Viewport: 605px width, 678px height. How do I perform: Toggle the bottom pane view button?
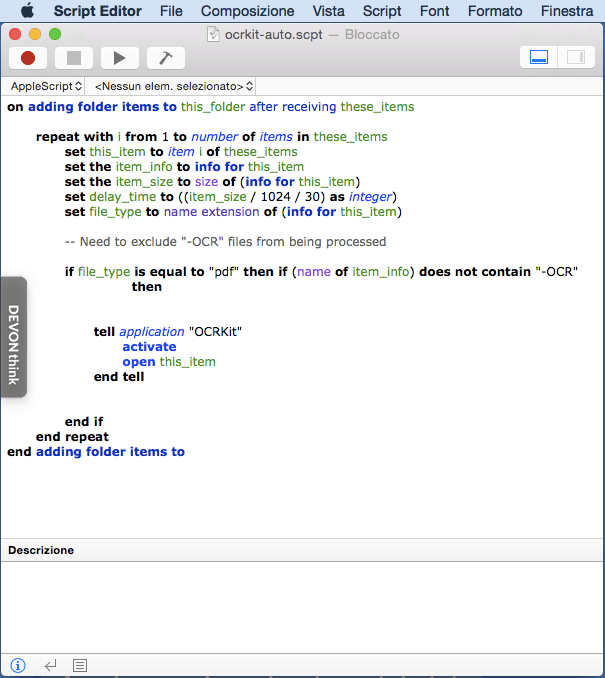(x=538, y=57)
